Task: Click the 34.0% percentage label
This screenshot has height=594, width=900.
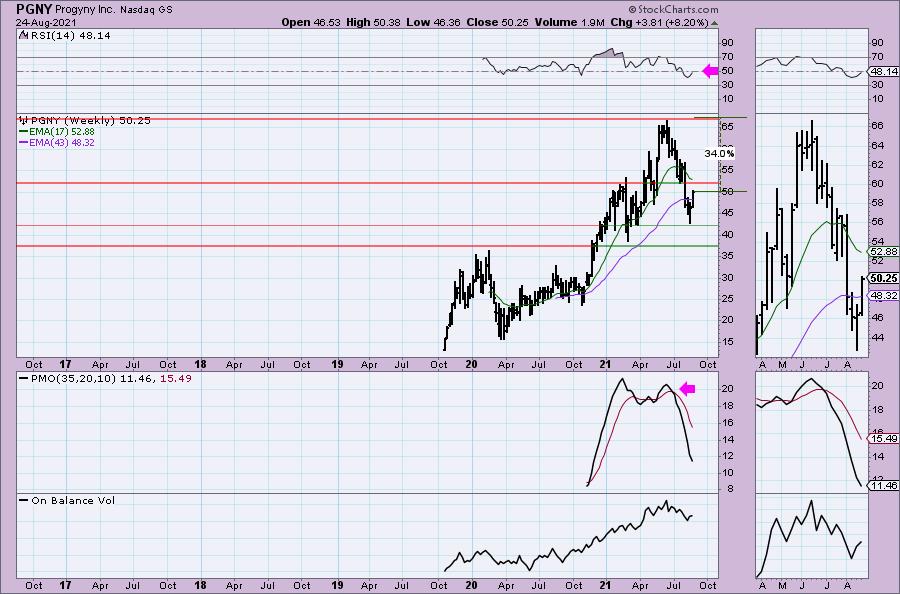Action: (719, 153)
